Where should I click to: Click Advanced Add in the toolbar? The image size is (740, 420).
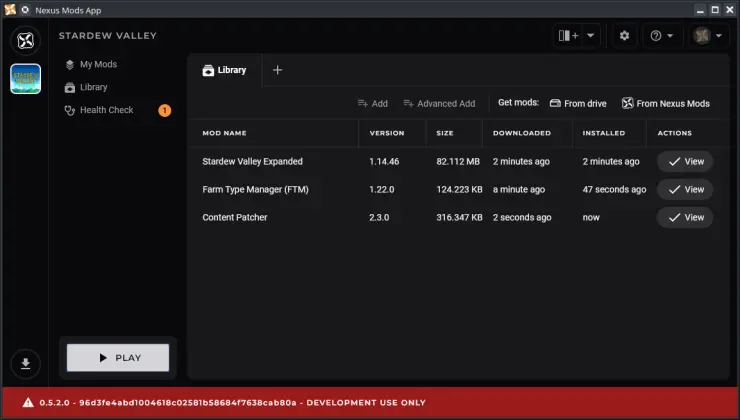439,103
